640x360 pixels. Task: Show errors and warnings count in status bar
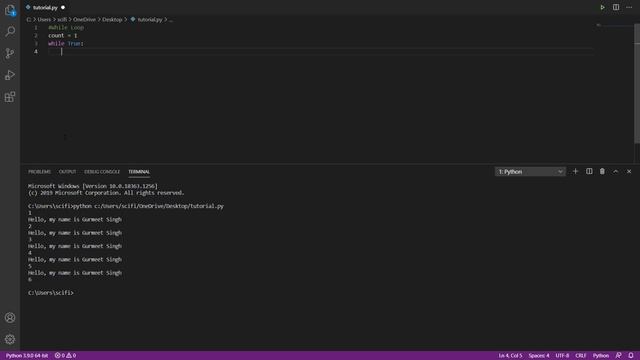(65, 356)
